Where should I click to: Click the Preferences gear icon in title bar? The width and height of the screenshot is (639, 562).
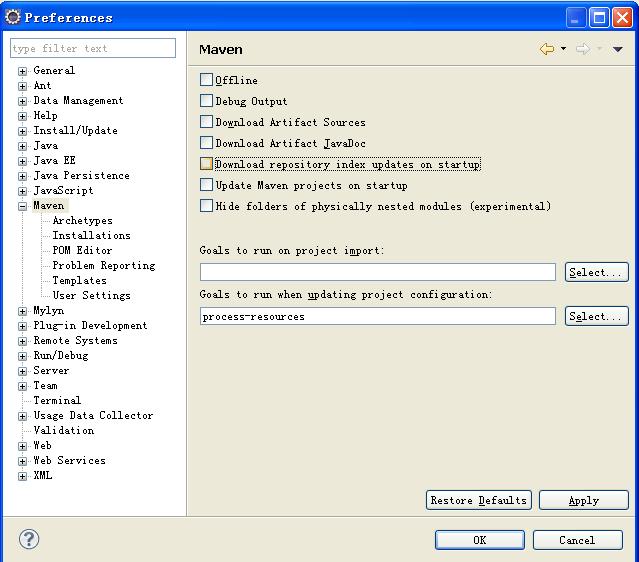(x=13, y=17)
